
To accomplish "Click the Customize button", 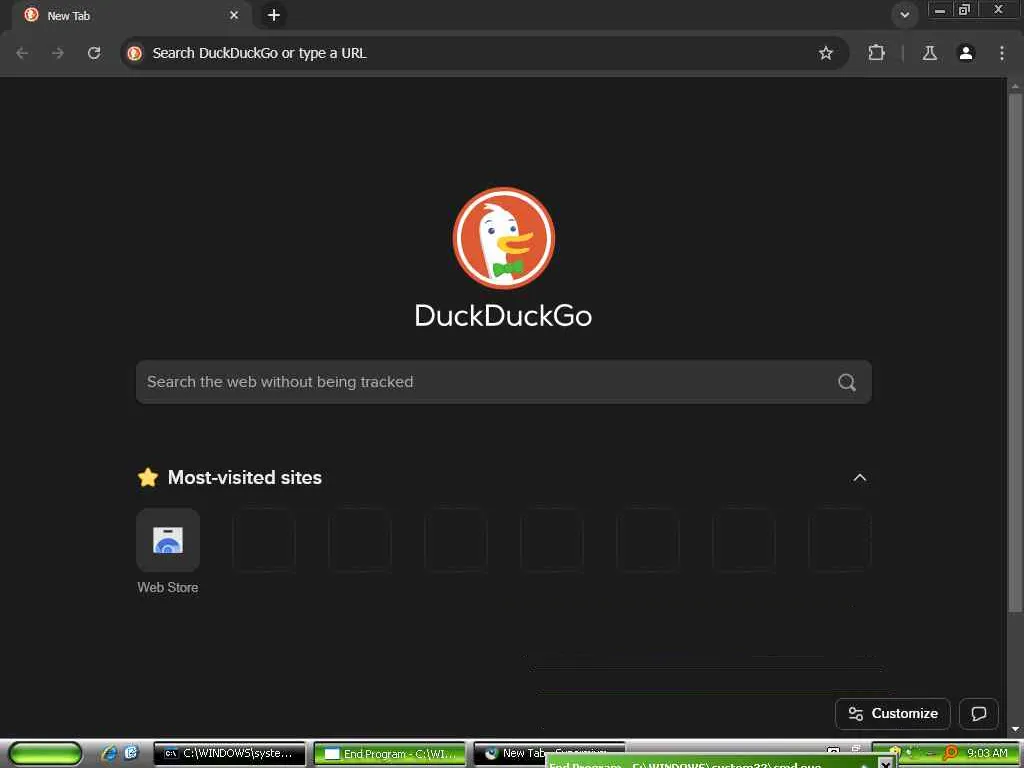I will point(893,714).
